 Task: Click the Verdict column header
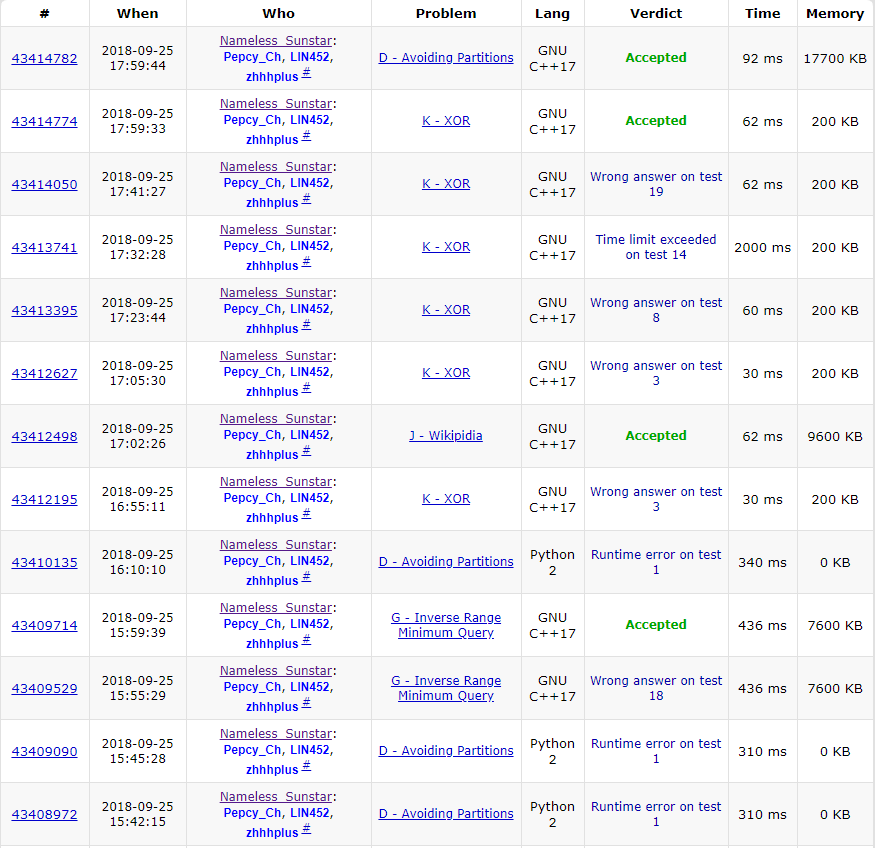click(656, 14)
